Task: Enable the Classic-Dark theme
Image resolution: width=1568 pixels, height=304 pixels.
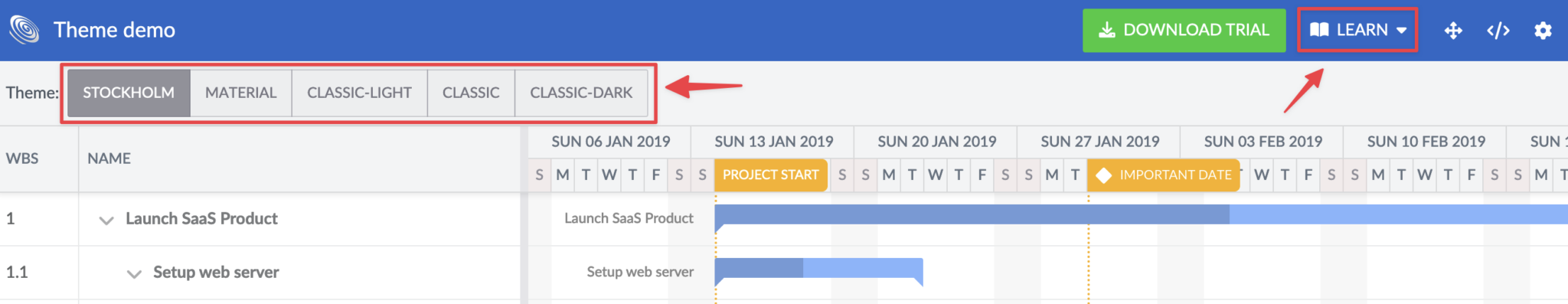Action: point(581,93)
